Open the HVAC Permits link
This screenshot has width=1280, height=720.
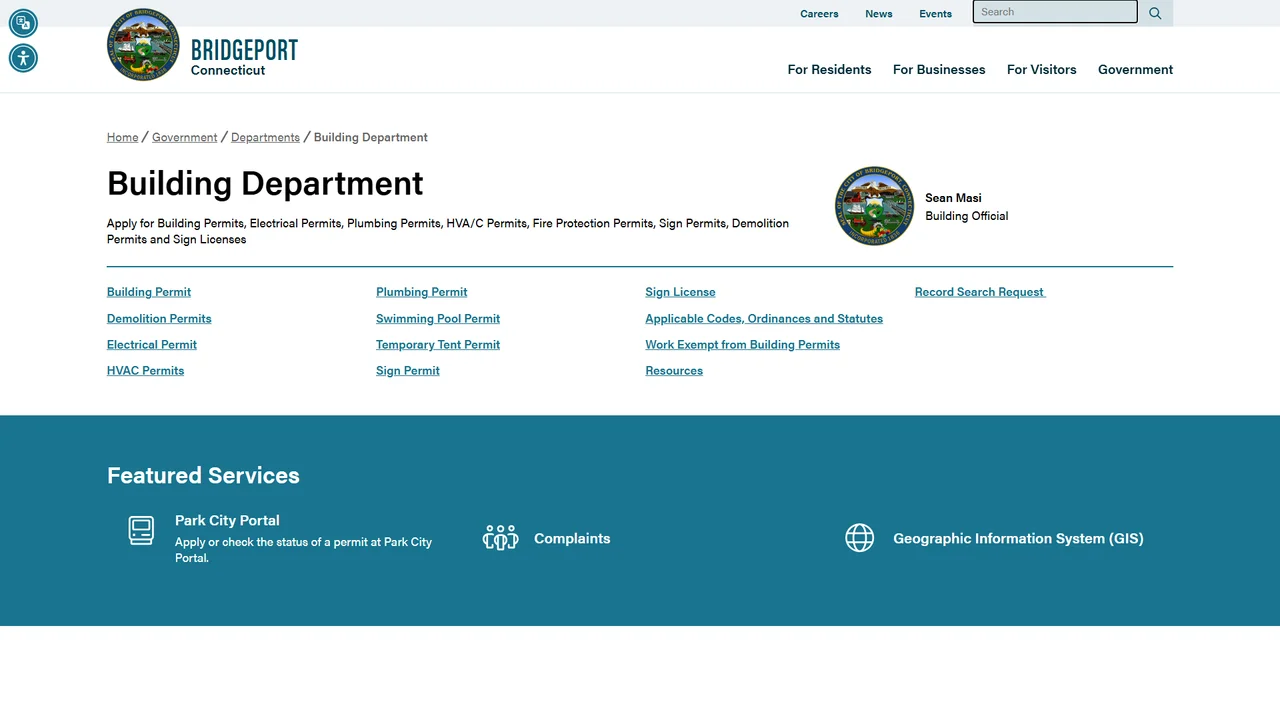tap(145, 370)
